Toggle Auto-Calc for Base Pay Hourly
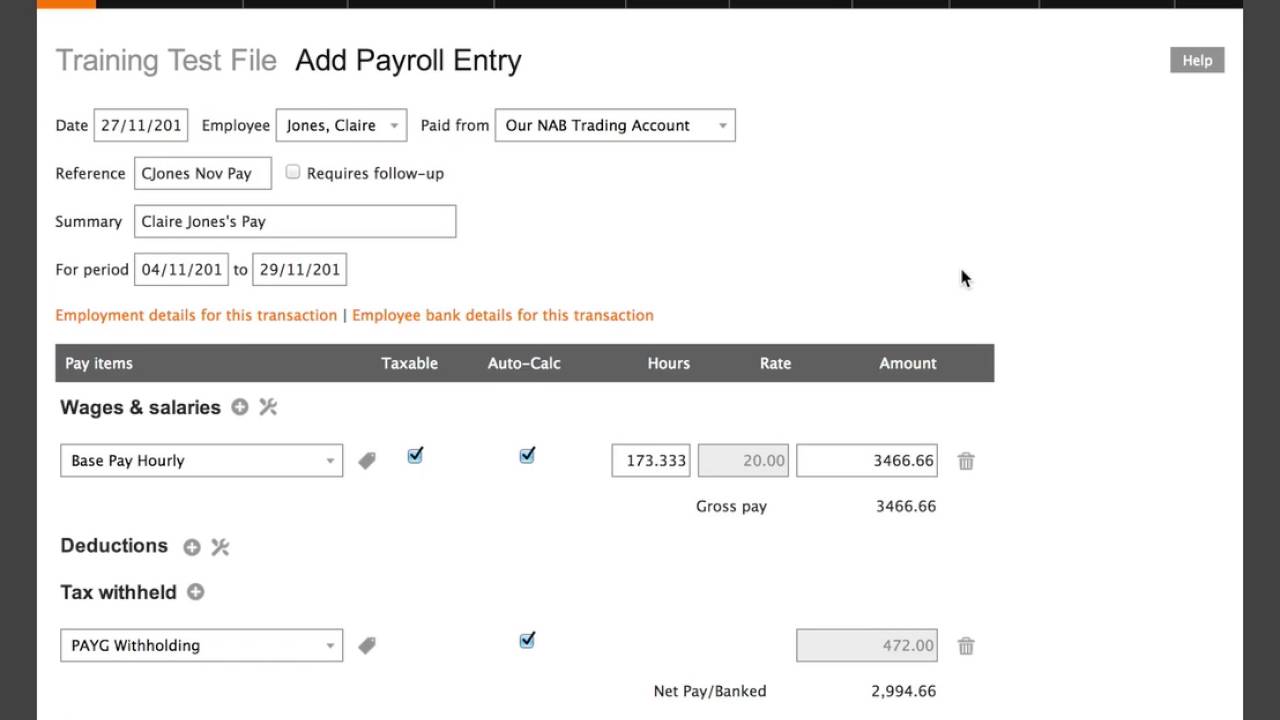The height and width of the screenshot is (720, 1280). click(x=527, y=456)
